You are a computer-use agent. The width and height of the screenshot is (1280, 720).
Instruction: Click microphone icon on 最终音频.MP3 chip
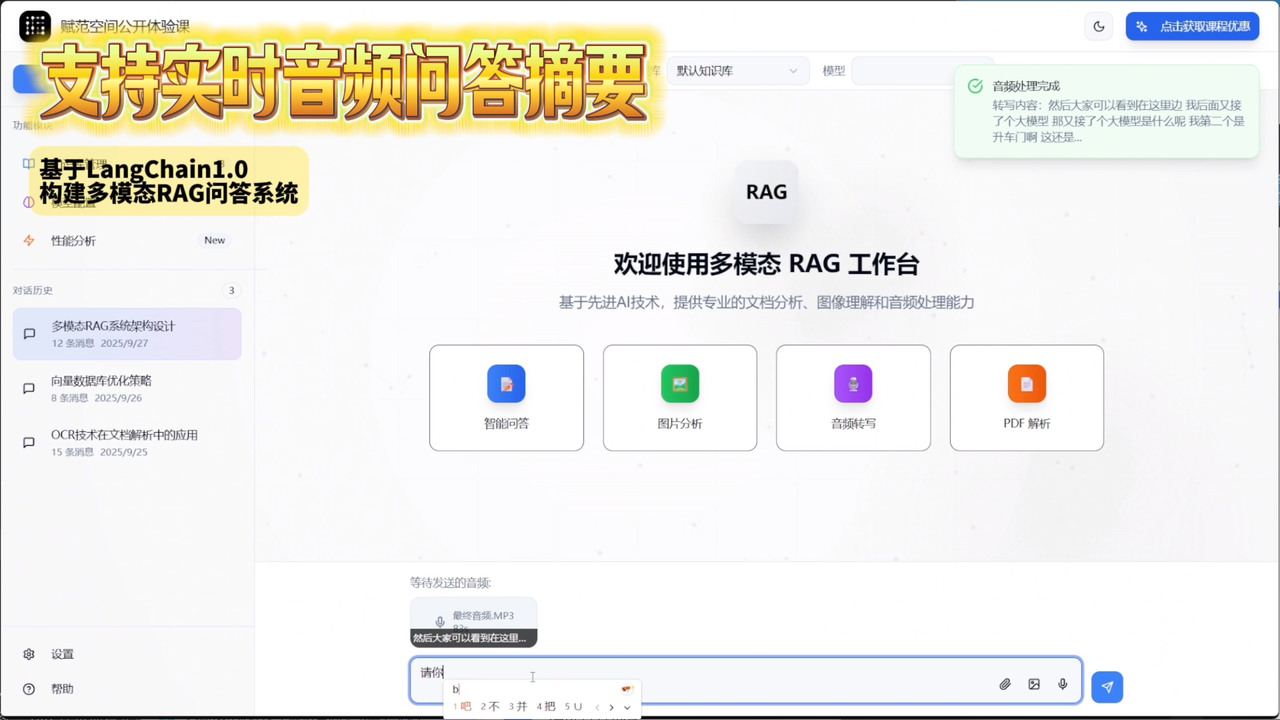click(440, 622)
